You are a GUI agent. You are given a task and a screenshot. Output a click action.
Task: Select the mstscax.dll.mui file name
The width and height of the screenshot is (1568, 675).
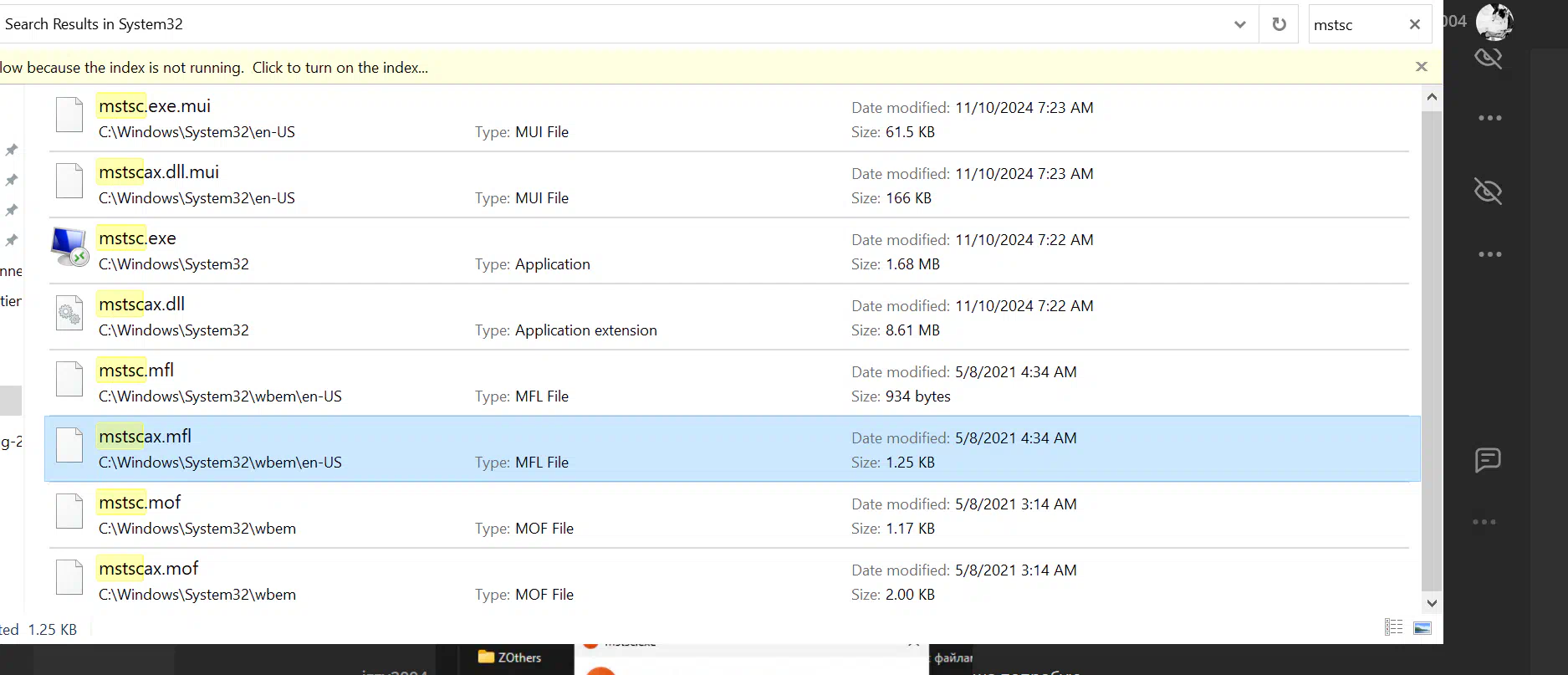159,172
